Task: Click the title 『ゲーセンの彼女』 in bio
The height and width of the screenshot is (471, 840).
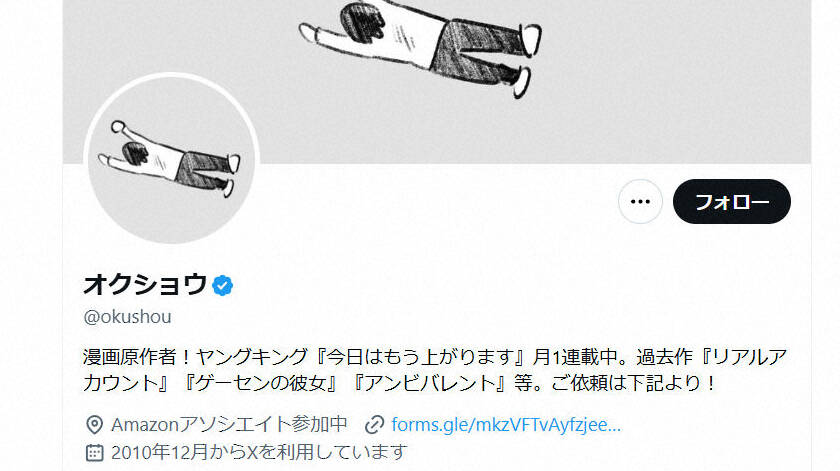Action: coord(260,384)
